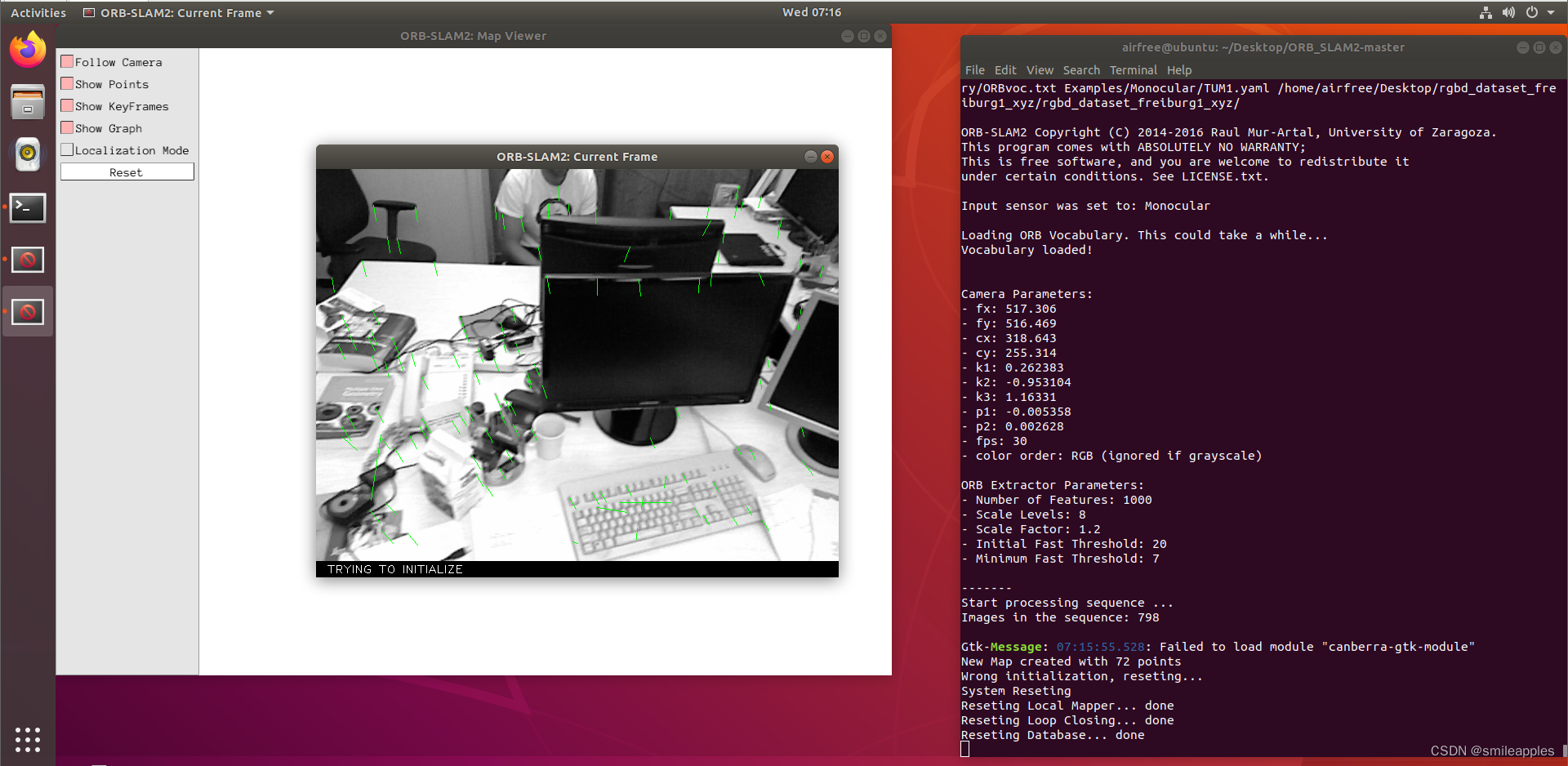This screenshot has width=1568, height=766.
Task: Click the power icon in the top bar
Action: [x=1532, y=12]
